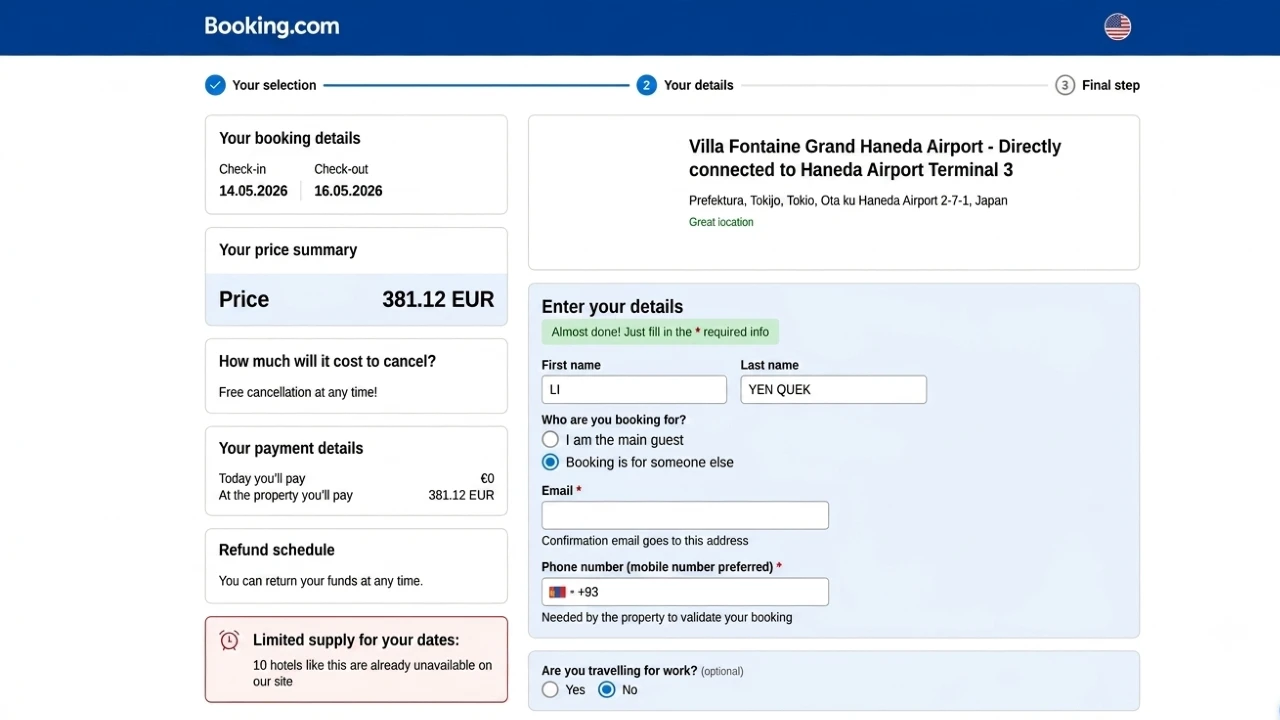Click into the First name field
The height and width of the screenshot is (720, 1280).
[634, 390]
